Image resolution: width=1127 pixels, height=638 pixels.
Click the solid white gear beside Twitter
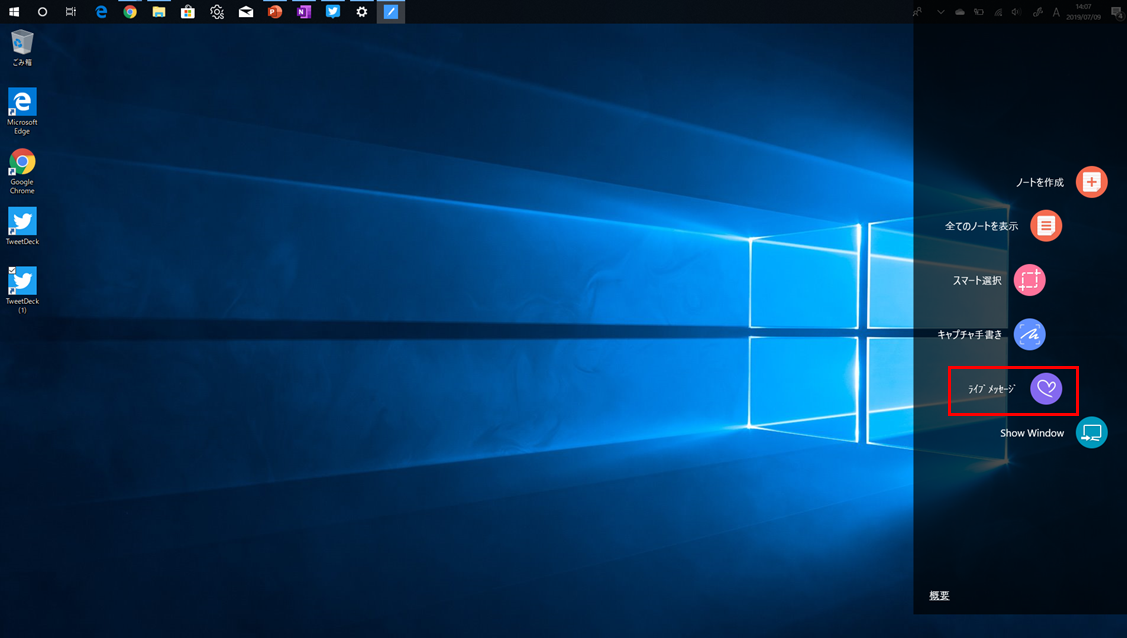point(362,11)
